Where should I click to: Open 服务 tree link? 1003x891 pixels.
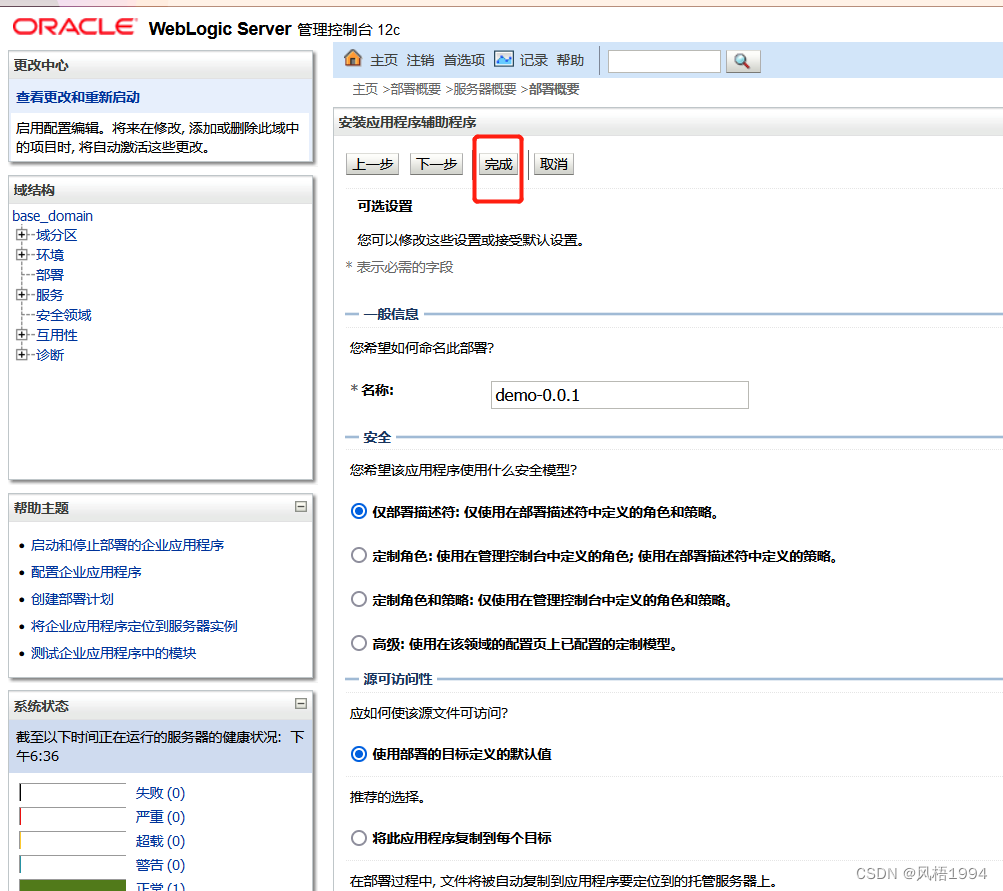tap(50, 295)
